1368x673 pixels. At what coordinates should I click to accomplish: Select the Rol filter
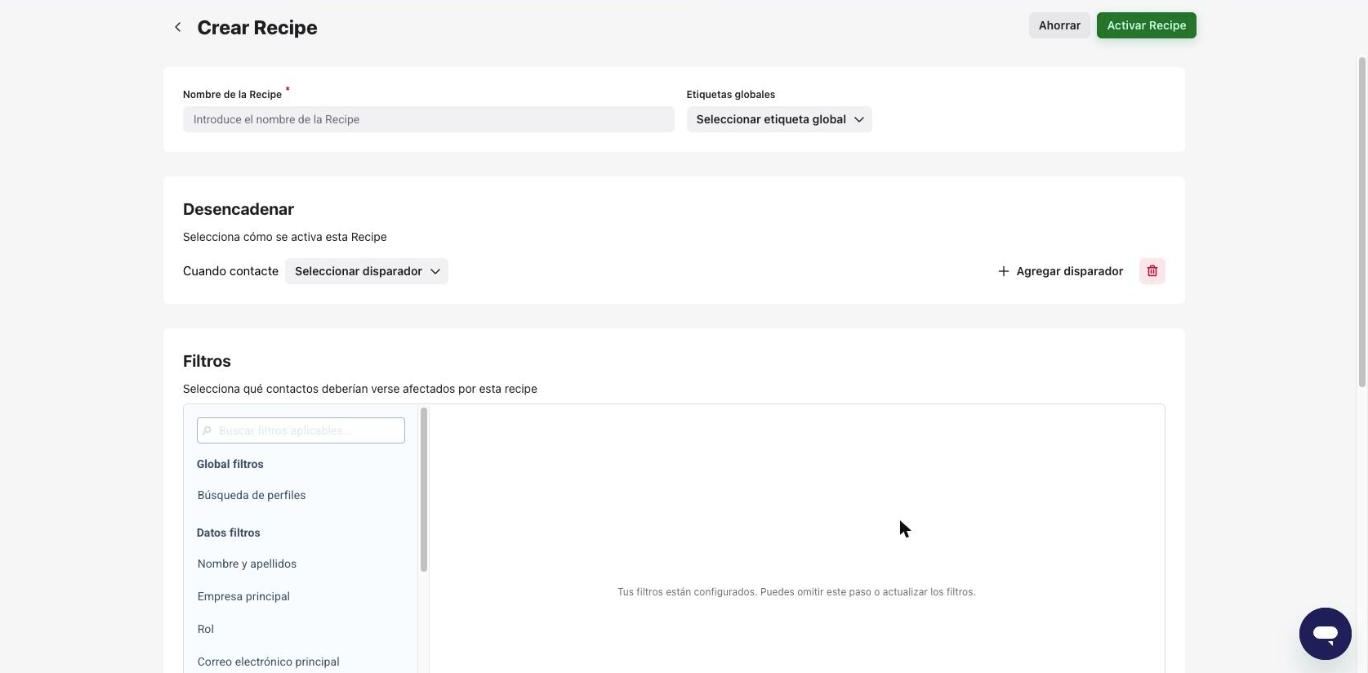(x=205, y=629)
